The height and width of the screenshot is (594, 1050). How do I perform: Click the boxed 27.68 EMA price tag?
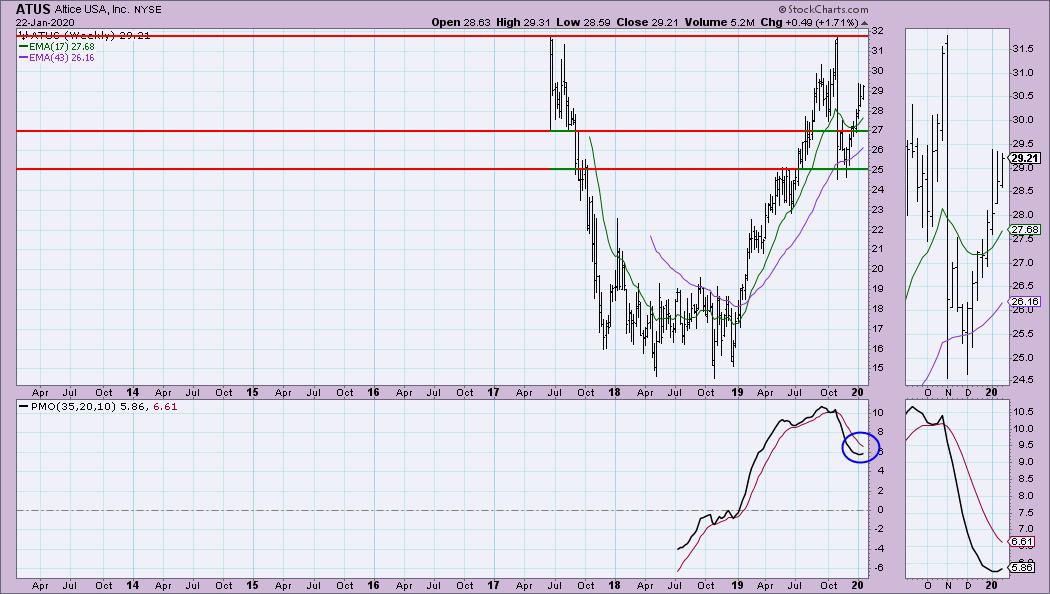(x=1025, y=230)
